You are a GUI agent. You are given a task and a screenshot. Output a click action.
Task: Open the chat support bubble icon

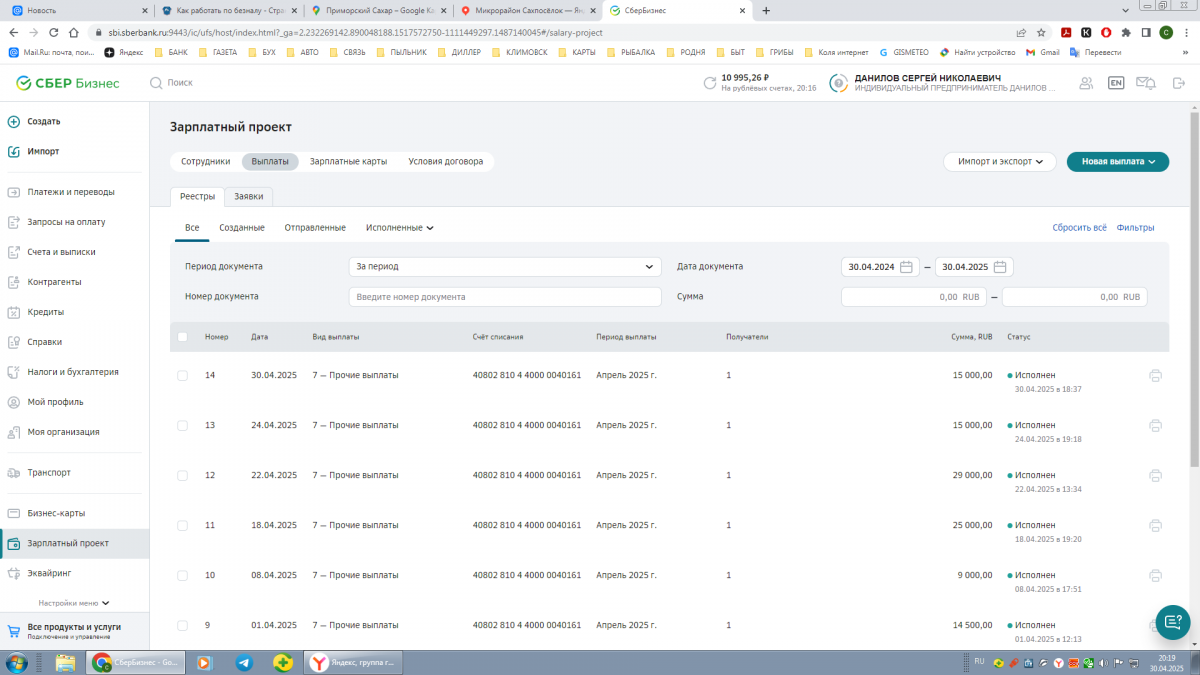(x=1172, y=622)
